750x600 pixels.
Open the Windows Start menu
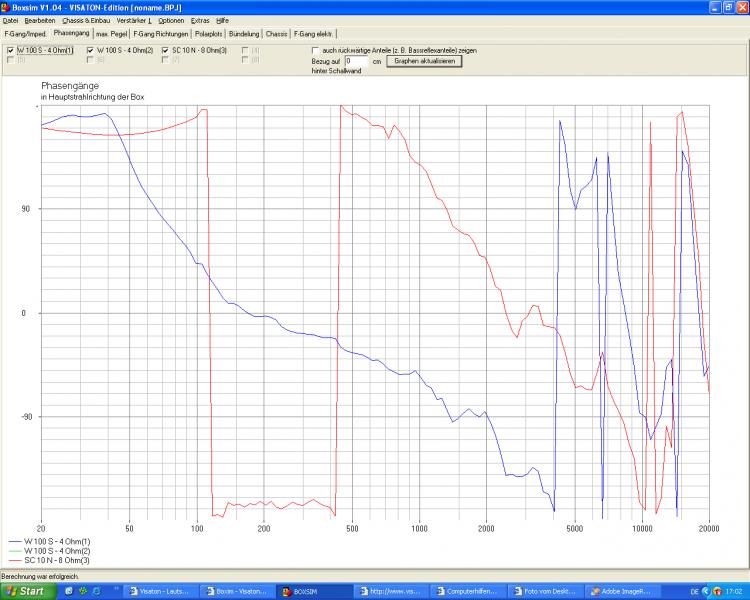pos(26,591)
